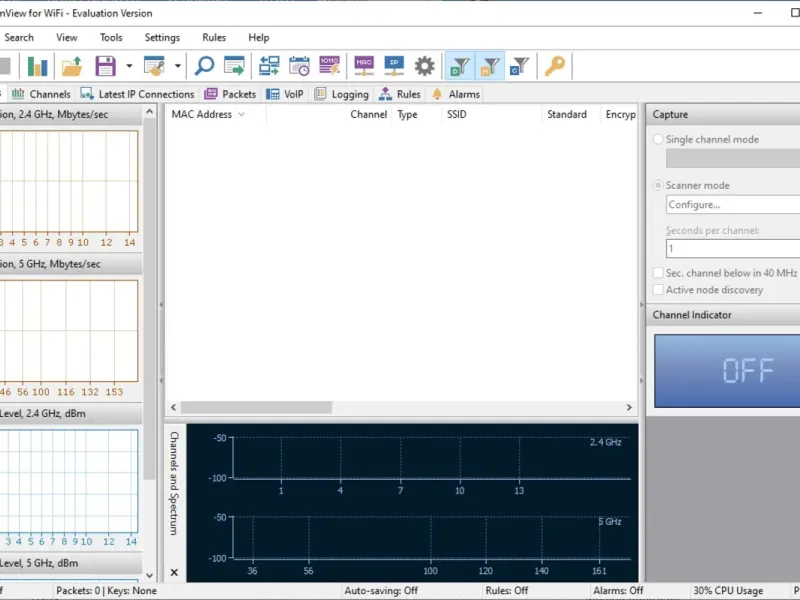Close the Channels and Spectrum pane
Viewport: 800px width, 600px height.
174,573
